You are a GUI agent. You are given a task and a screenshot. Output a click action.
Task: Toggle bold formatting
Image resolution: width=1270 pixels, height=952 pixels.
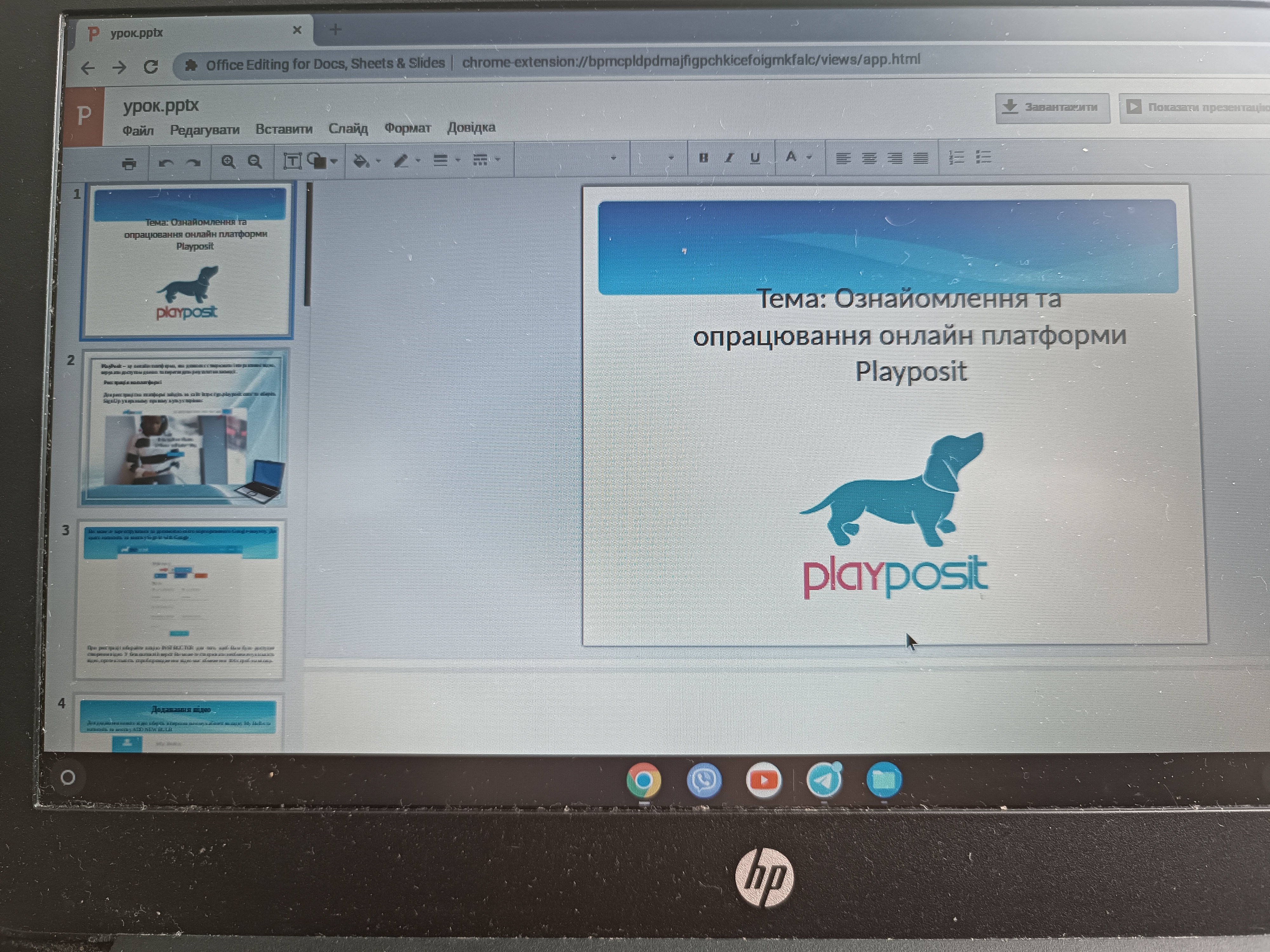click(x=703, y=158)
